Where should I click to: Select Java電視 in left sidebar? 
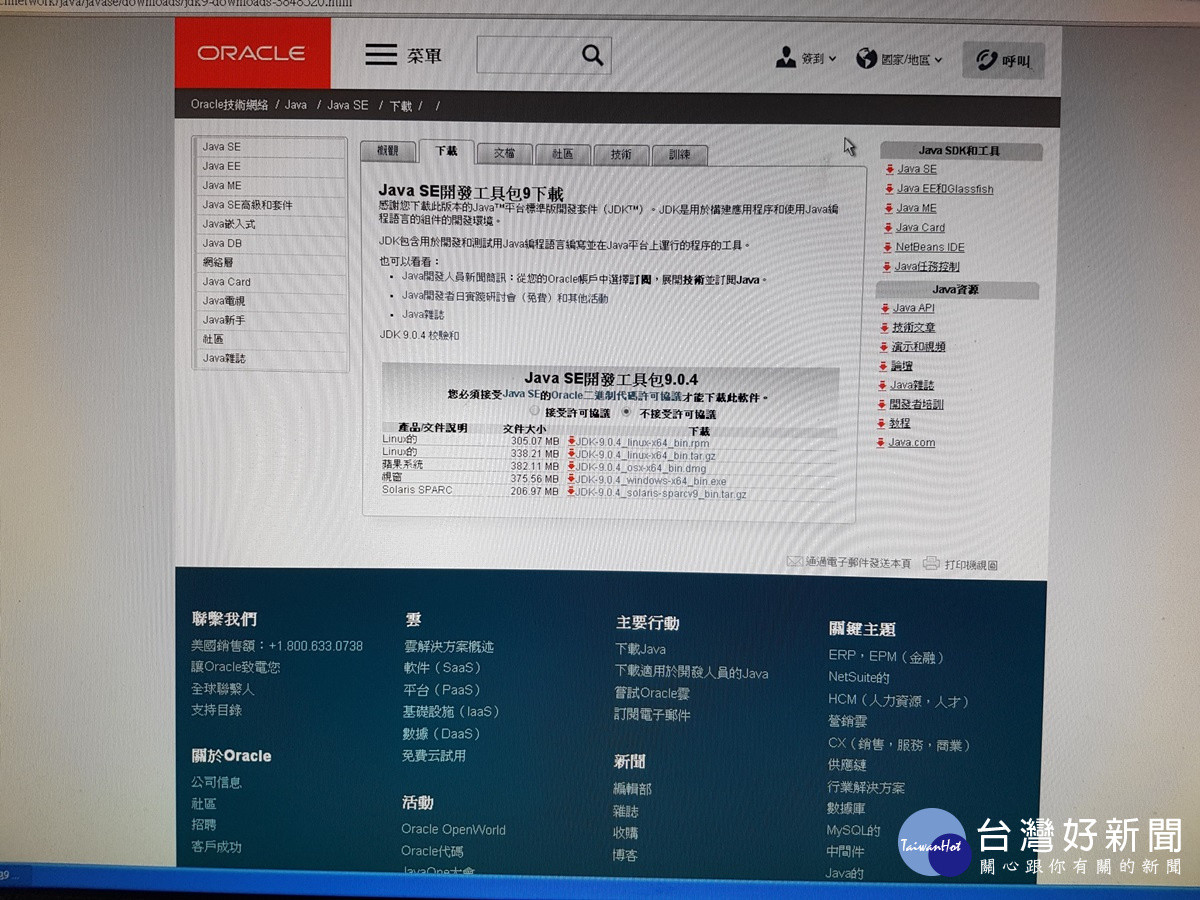point(224,301)
